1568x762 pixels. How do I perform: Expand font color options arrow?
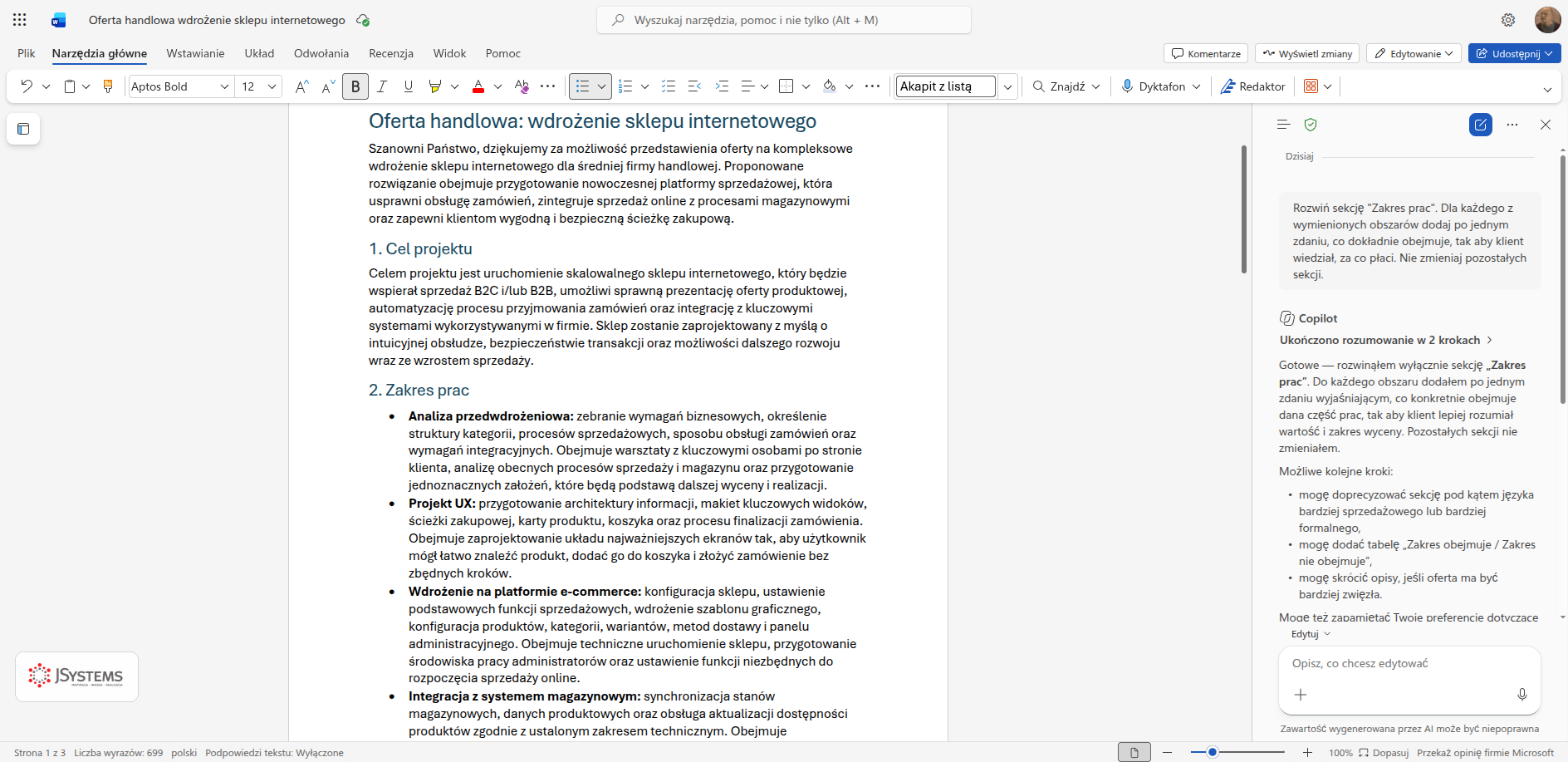pyautogui.click(x=497, y=86)
